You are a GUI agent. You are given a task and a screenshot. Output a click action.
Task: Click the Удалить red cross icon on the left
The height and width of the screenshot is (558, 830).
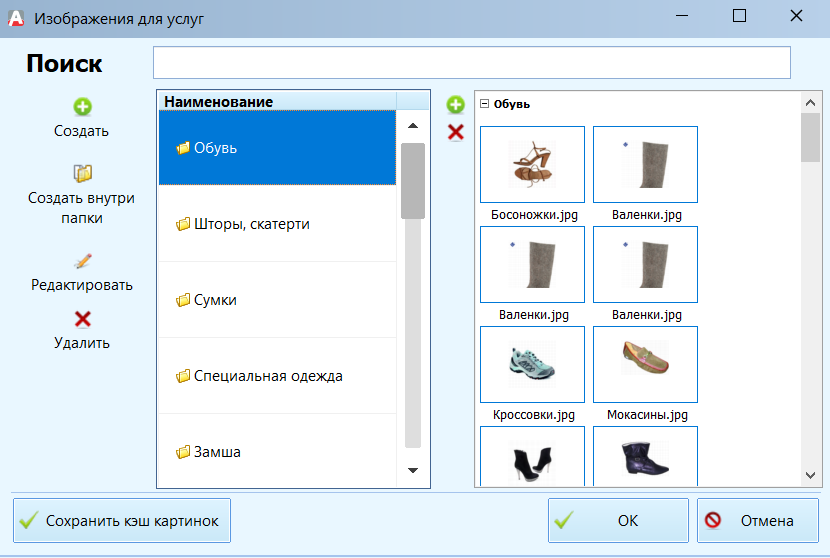point(83,319)
